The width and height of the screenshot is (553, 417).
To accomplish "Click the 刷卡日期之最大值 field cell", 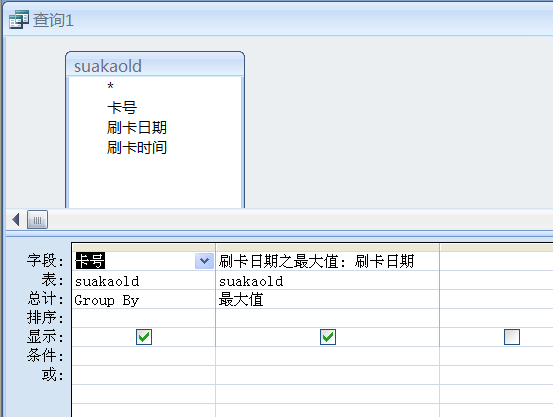I will (x=327, y=261).
